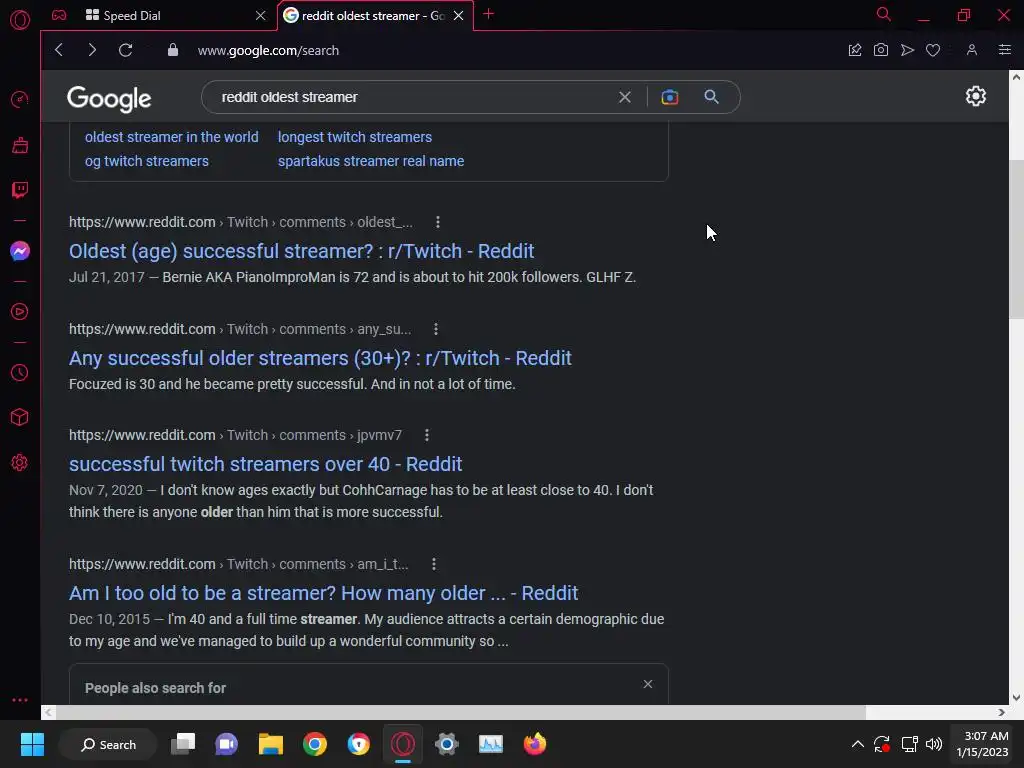Open Easy Setup menu icon
The width and height of the screenshot is (1024, 768).
(x=1004, y=50)
